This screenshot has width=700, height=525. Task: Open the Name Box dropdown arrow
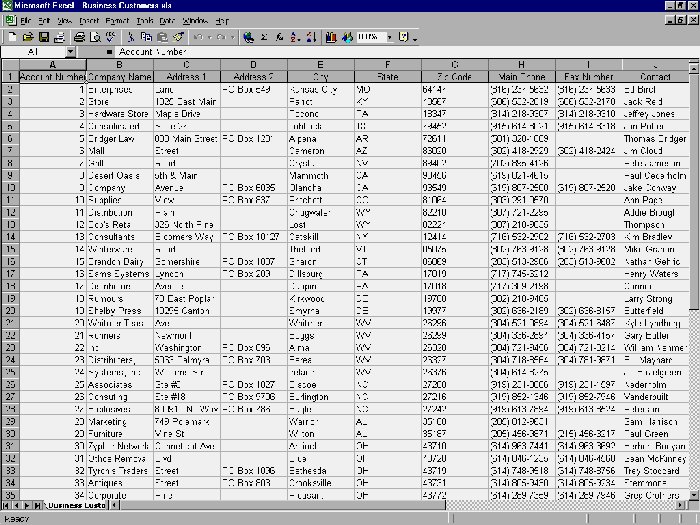tap(70, 52)
